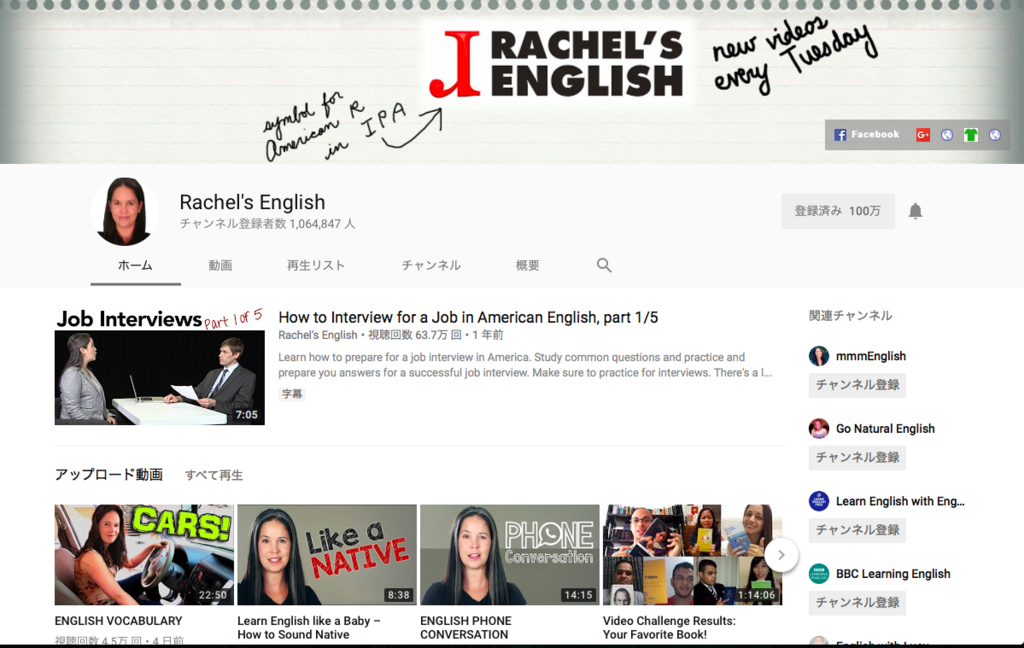Image resolution: width=1024 pixels, height=648 pixels.
Task: Click the globe icon next to Google+
Action: pos(947,135)
